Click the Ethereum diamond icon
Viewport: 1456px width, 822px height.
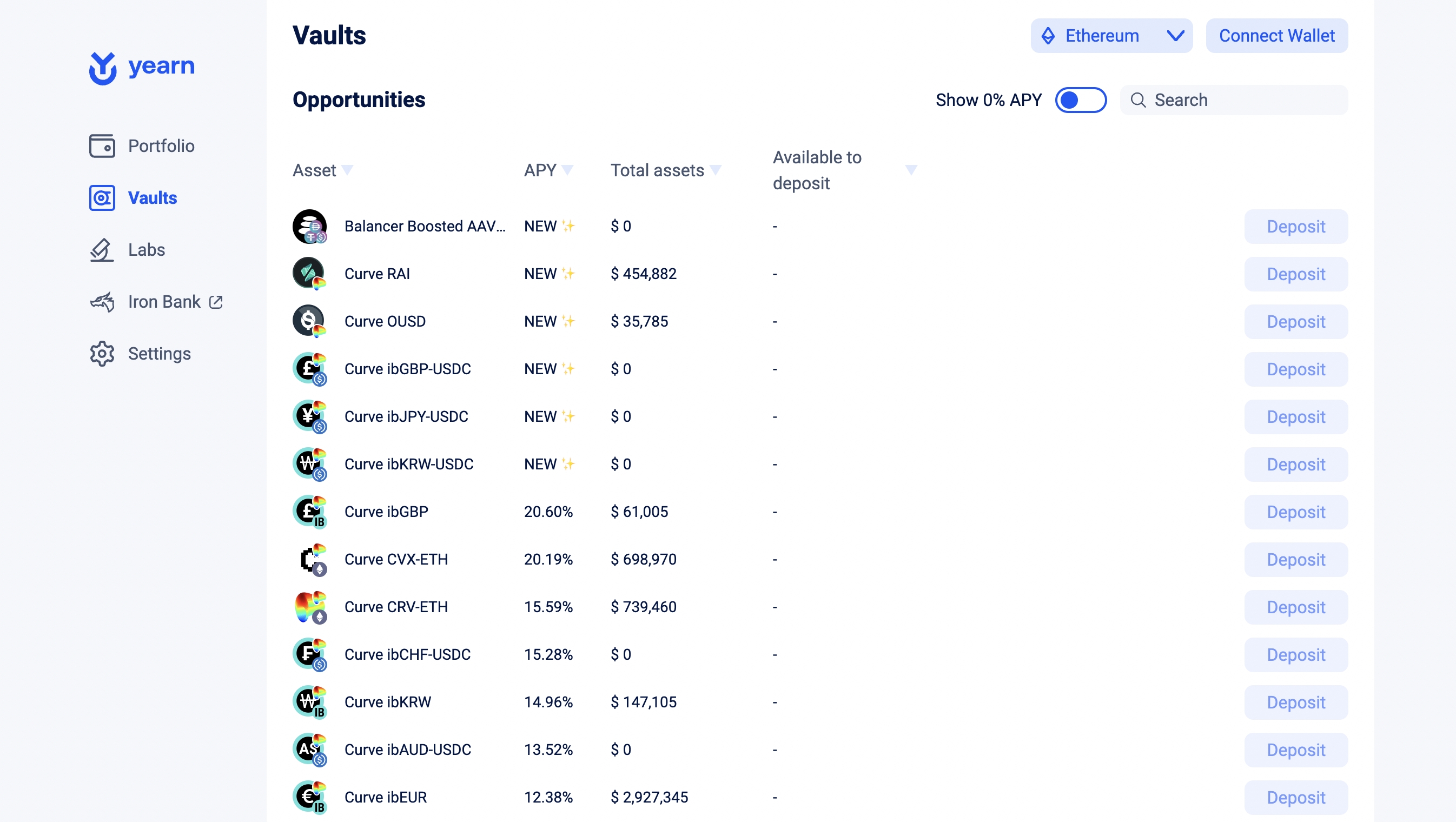[x=1048, y=36]
